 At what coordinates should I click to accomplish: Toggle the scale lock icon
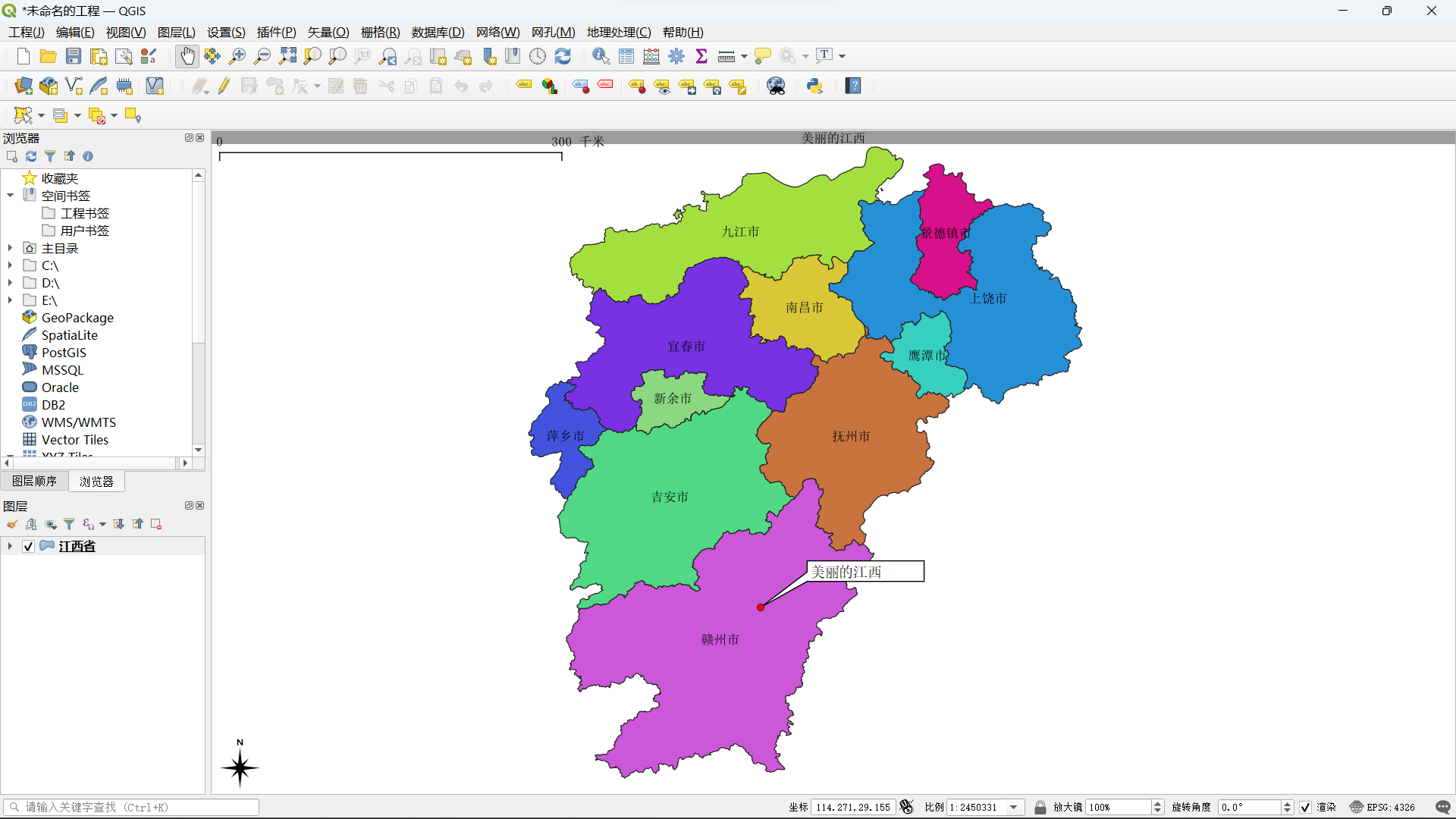click(x=1040, y=807)
